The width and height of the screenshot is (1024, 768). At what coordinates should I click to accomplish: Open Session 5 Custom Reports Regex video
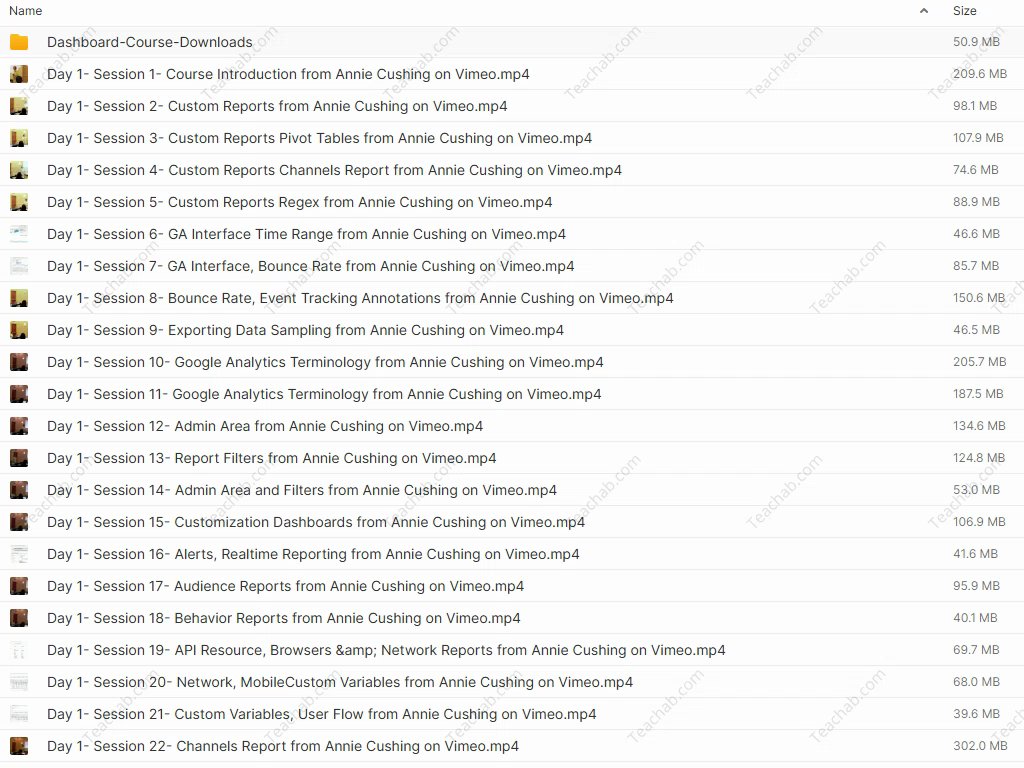click(x=299, y=202)
